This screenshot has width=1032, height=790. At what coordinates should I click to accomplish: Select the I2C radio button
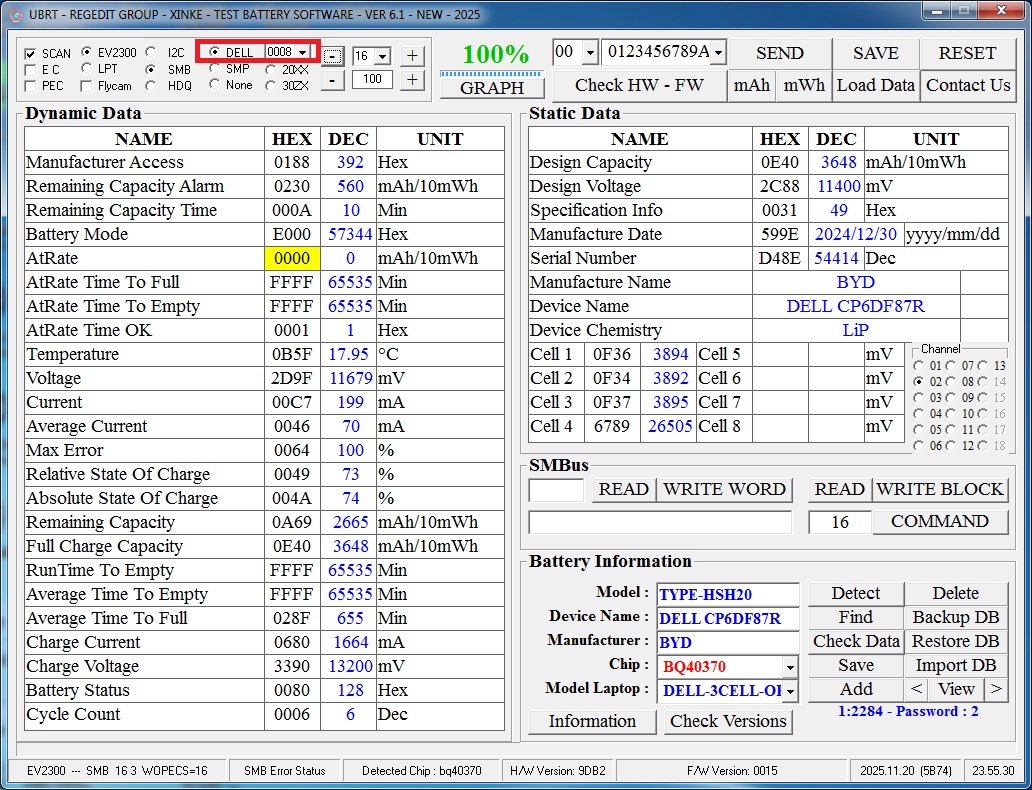pos(151,52)
